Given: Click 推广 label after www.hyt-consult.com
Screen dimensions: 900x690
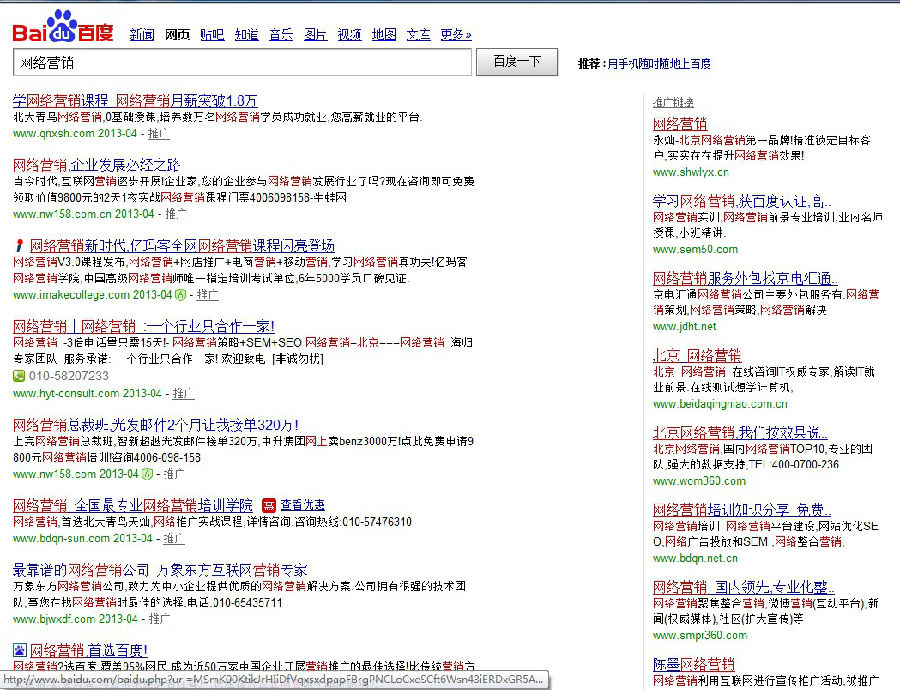Looking at the screenshot, I should [x=183, y=394].
